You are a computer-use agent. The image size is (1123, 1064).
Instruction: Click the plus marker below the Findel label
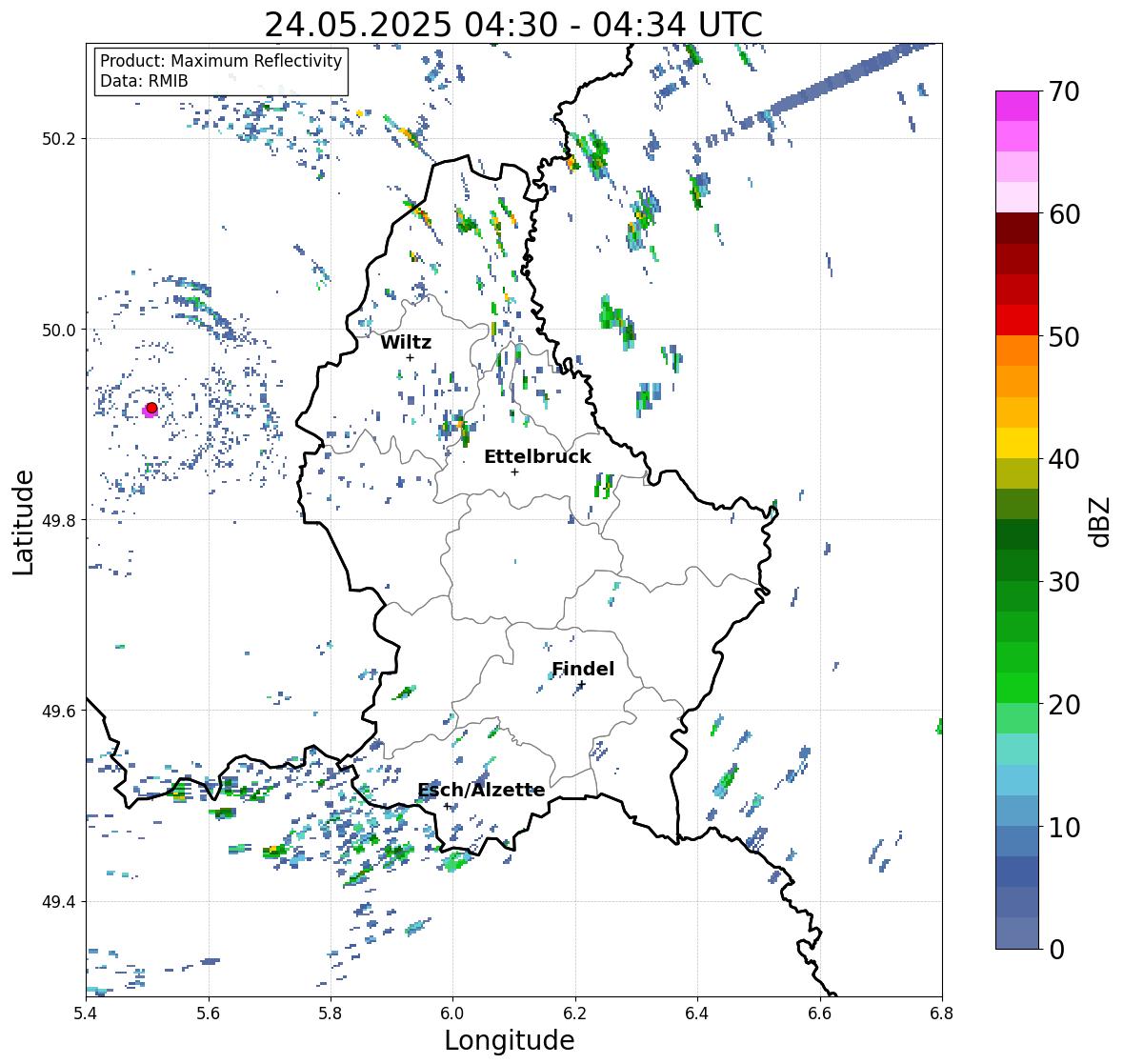[x=582, y=685]
